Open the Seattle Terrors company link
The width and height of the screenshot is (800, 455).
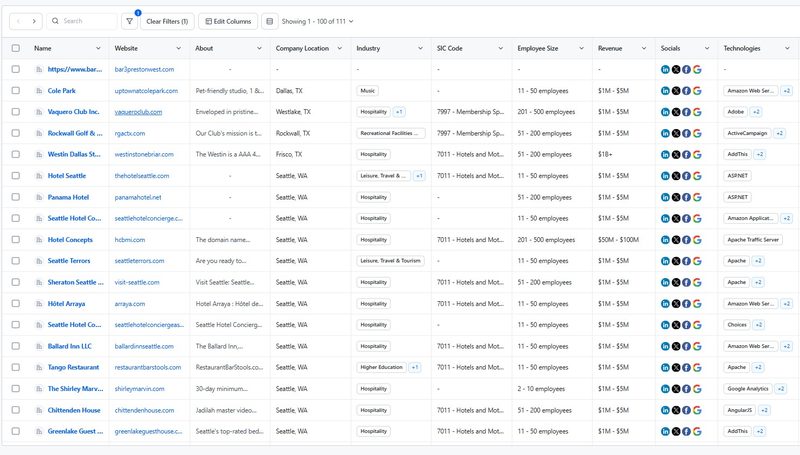tap(69, 261)
